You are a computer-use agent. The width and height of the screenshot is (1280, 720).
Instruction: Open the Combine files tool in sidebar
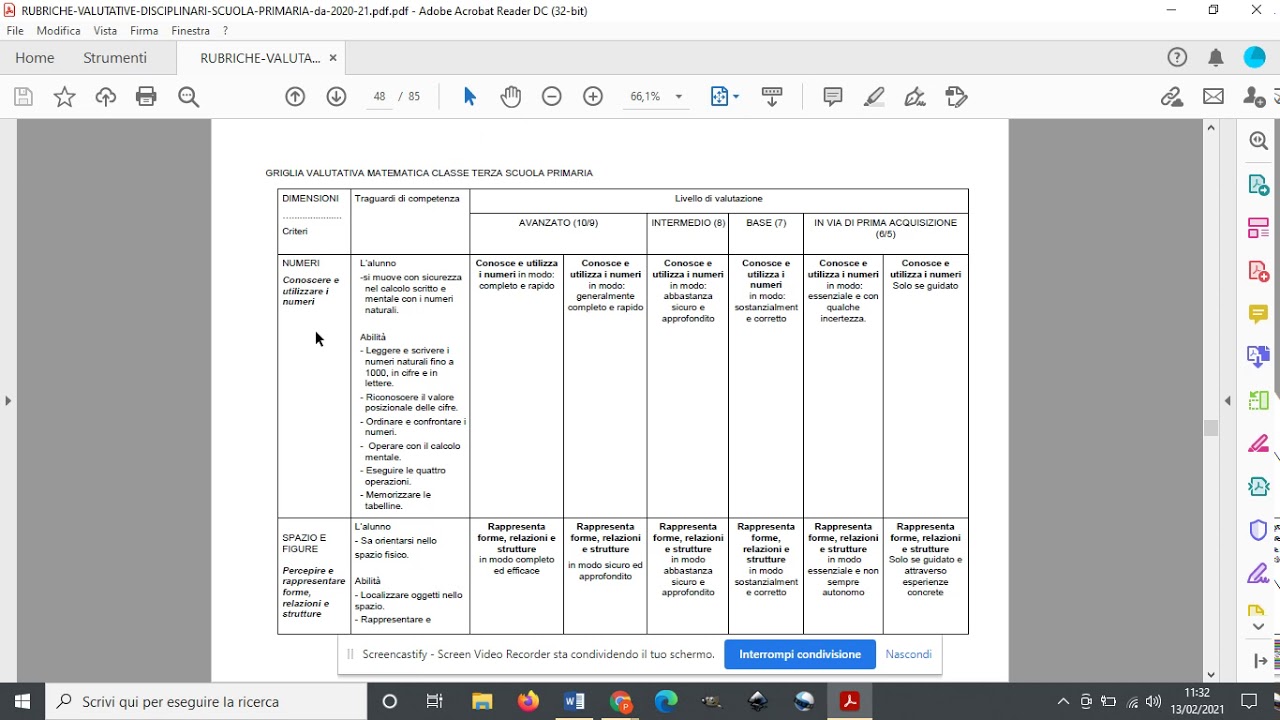pyautogui.click(x=1259, y=357)
